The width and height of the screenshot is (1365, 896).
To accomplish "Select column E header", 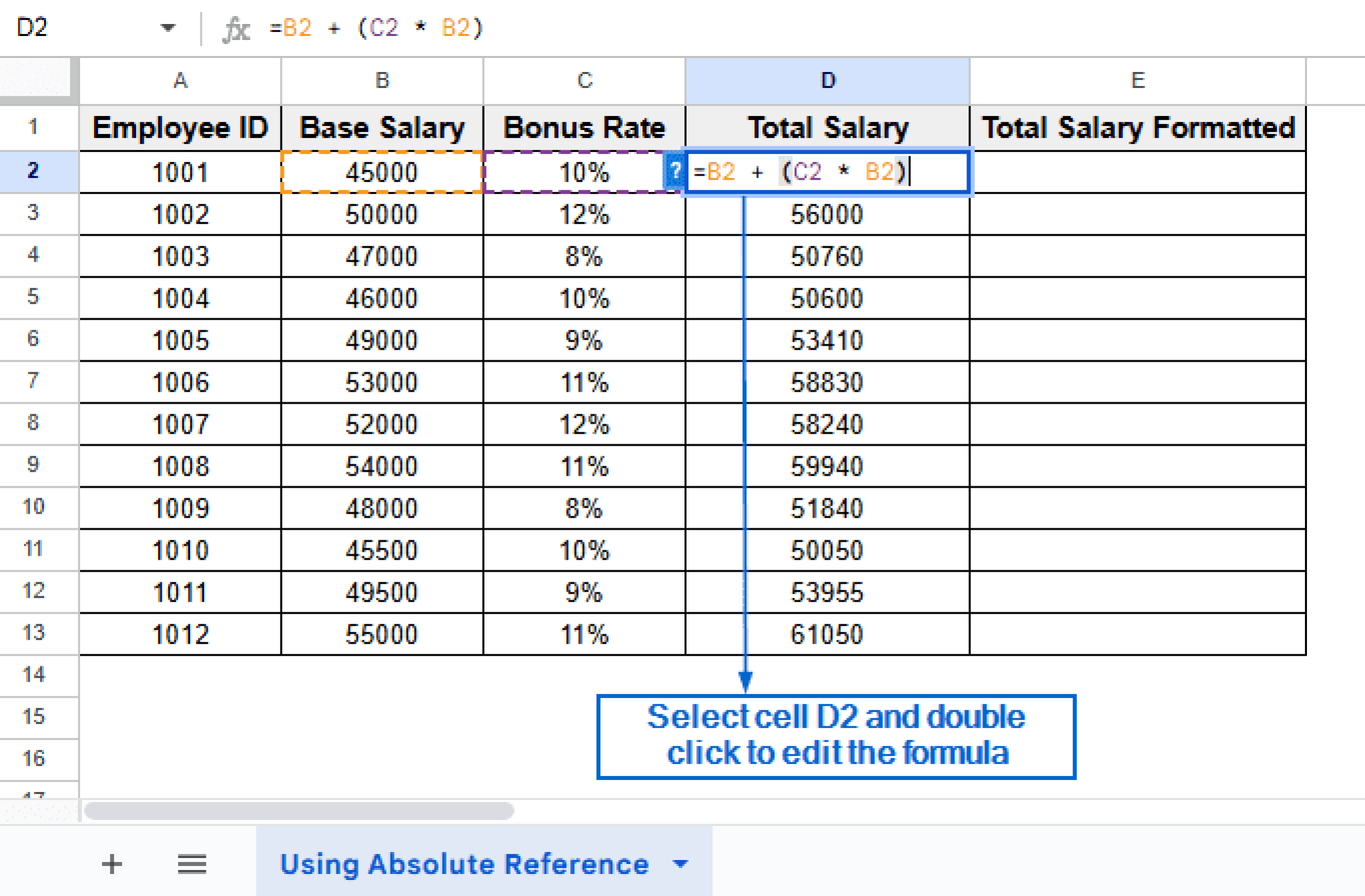I will tap(1137, 80).
